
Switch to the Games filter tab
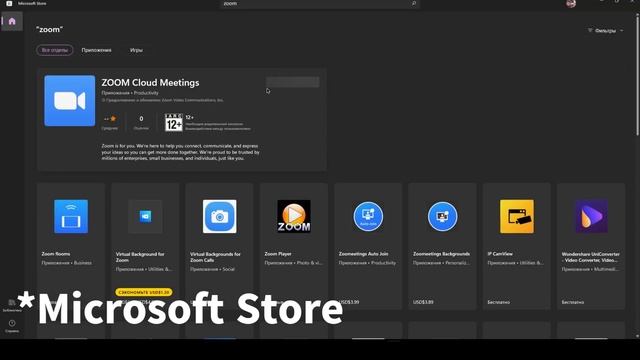pos(136,50)
